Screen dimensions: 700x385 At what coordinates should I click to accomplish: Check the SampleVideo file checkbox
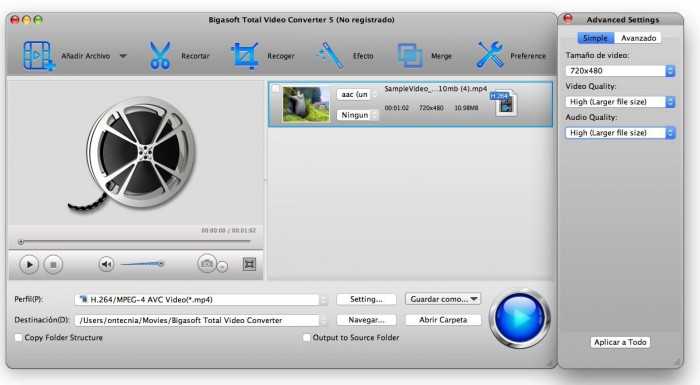[x=275, y=89]
